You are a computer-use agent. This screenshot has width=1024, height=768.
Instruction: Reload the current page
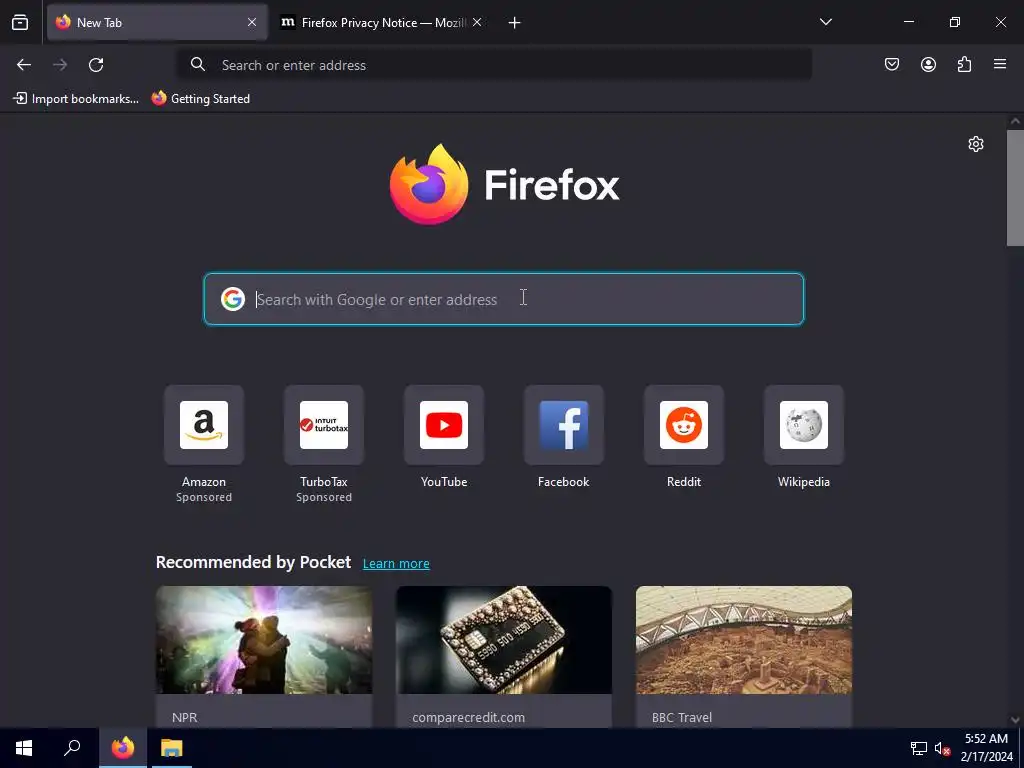coord(96,65)
